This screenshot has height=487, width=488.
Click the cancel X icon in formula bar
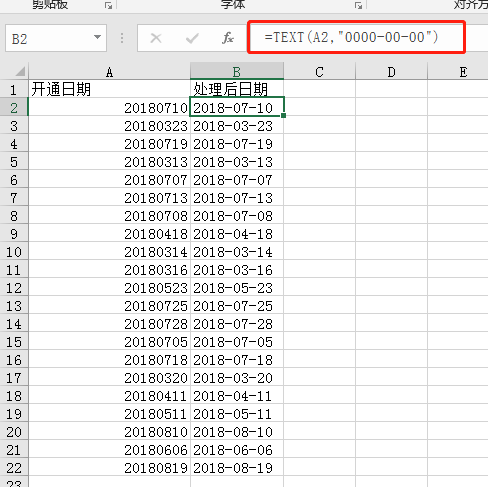click(x=156, y=38)
